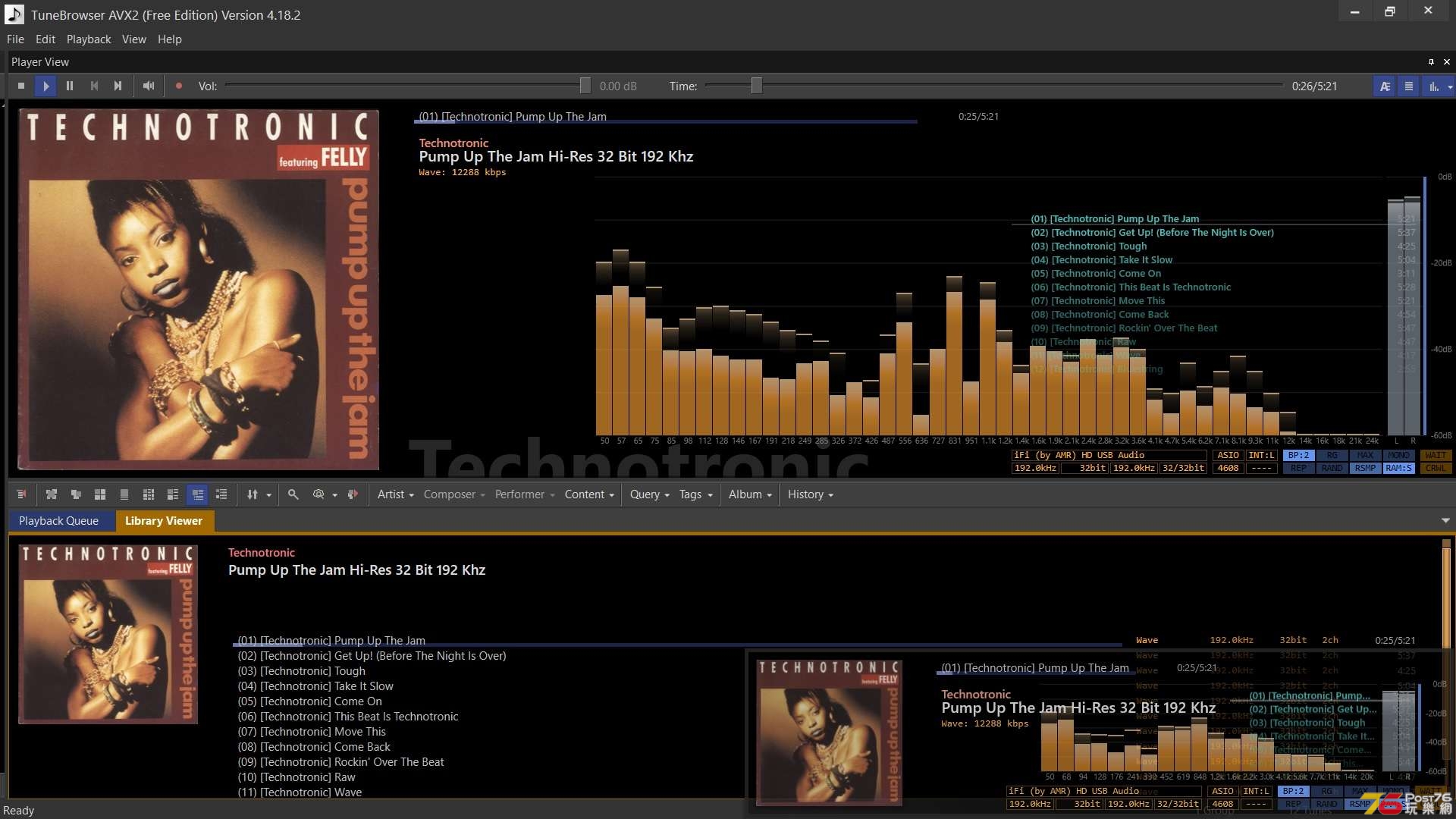Toggle the BP:2 status indicator
The height and width of the screenshot is (819, 1456).
pos(1298,456)
